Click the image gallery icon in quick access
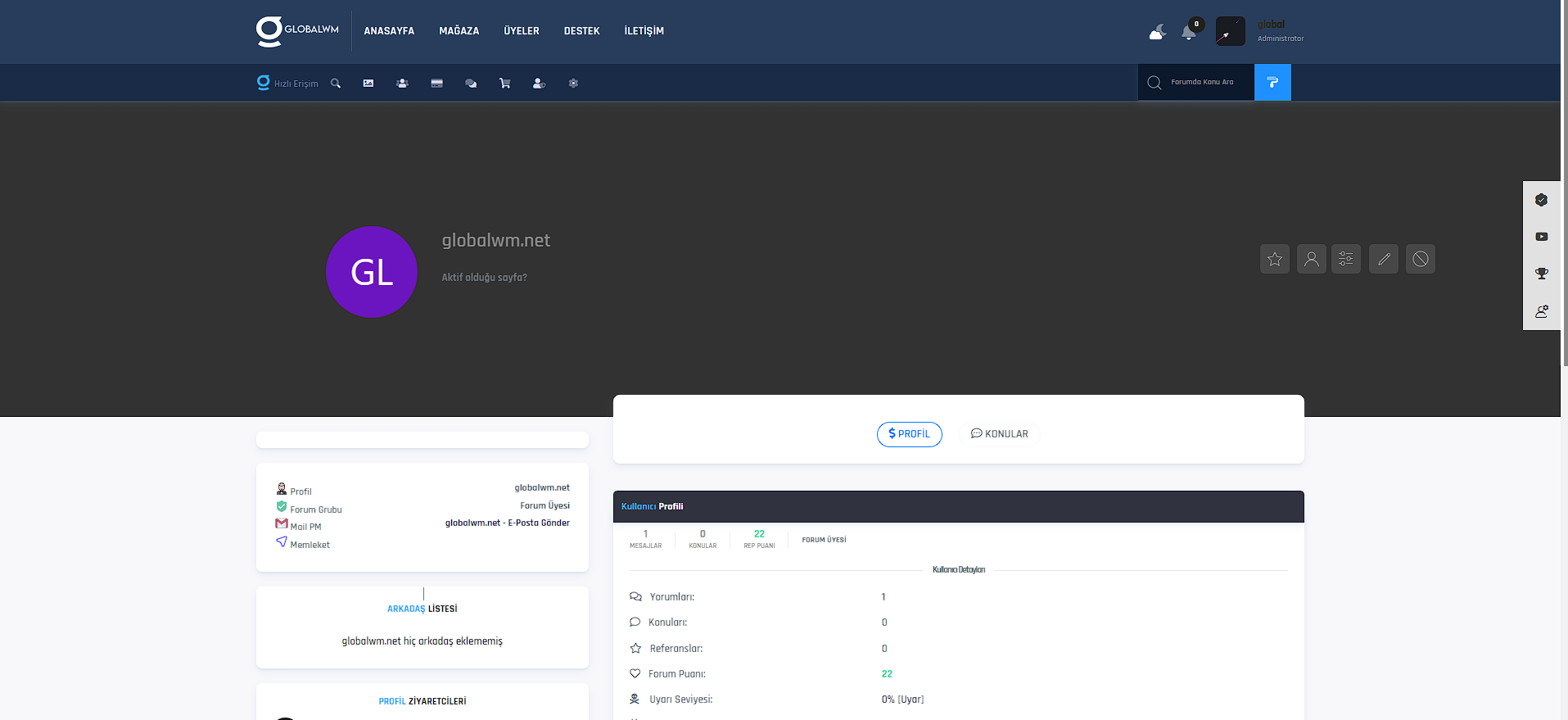1568x720 pixels. tap(368, 84)
